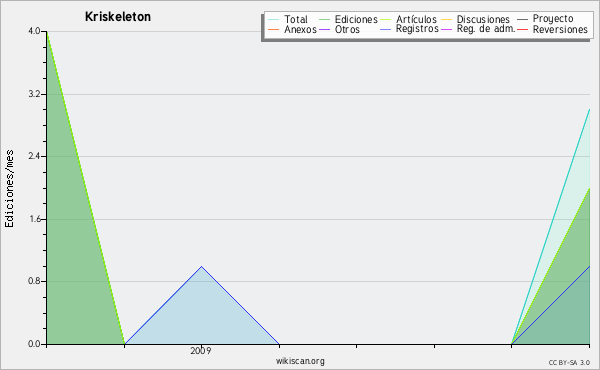Image resolution: width=600 pixels, height=370 pixels.
Task: Click the wikiscan.org footer text
Action: click(300, 361)
